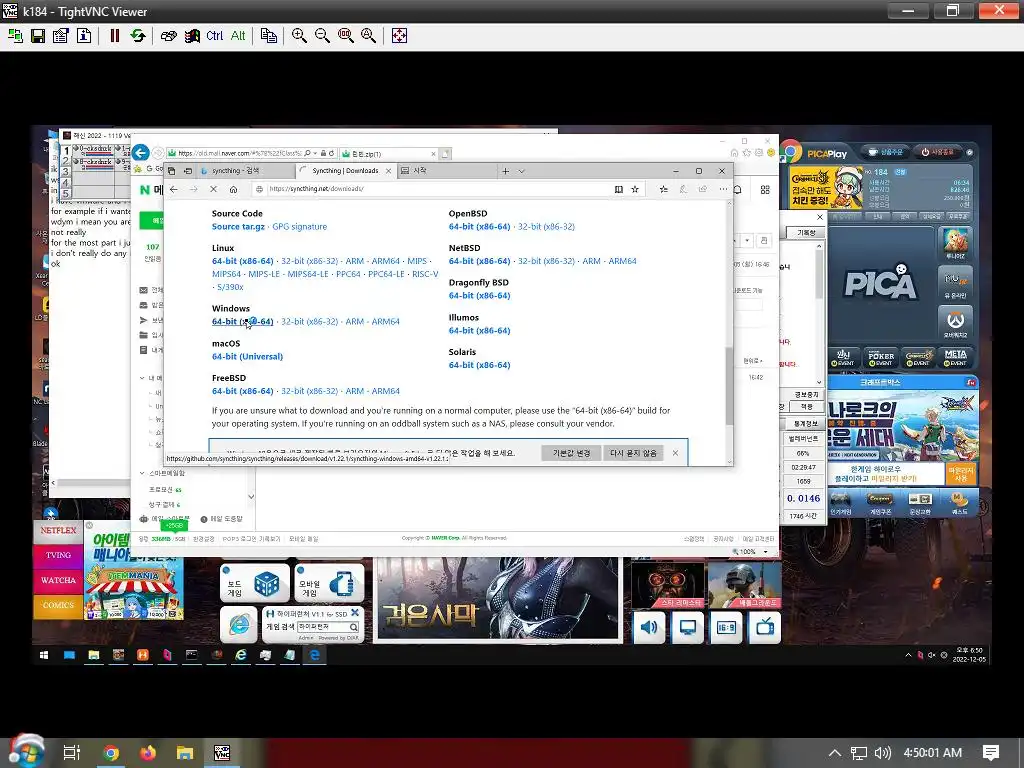The height and width of the screenshot is (768, 1024).
Task: Open the board game dice tile
Action: tap(255, 583)
